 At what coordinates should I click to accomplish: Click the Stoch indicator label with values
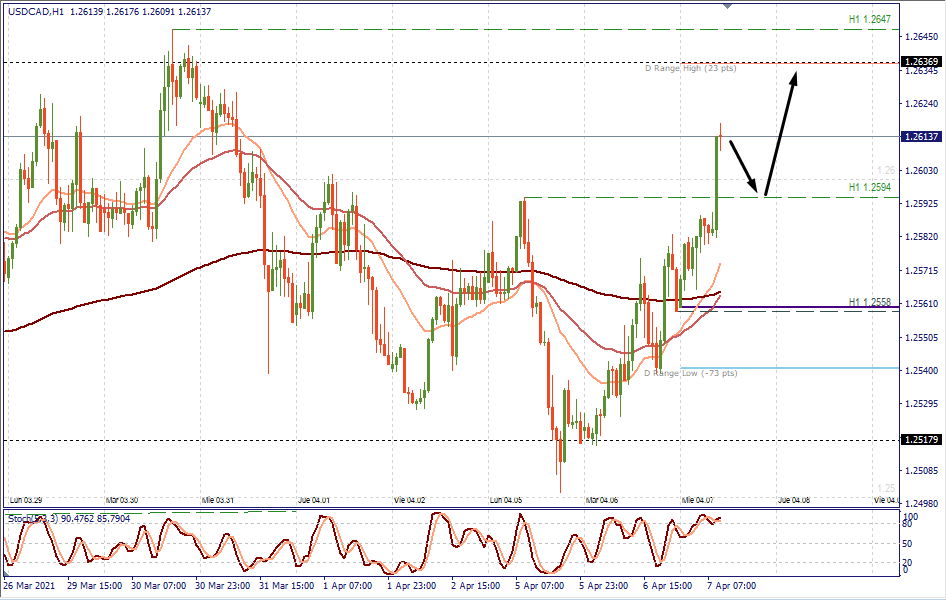point(68,519)
